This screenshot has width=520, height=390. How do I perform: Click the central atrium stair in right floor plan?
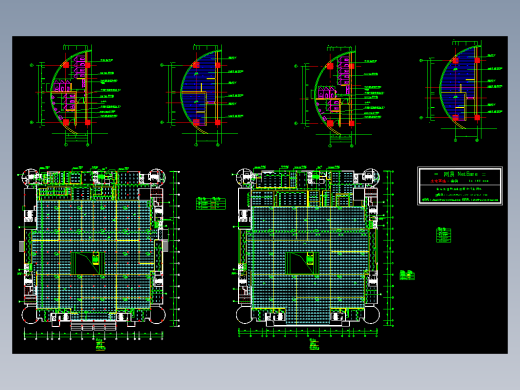click(302, 263)
